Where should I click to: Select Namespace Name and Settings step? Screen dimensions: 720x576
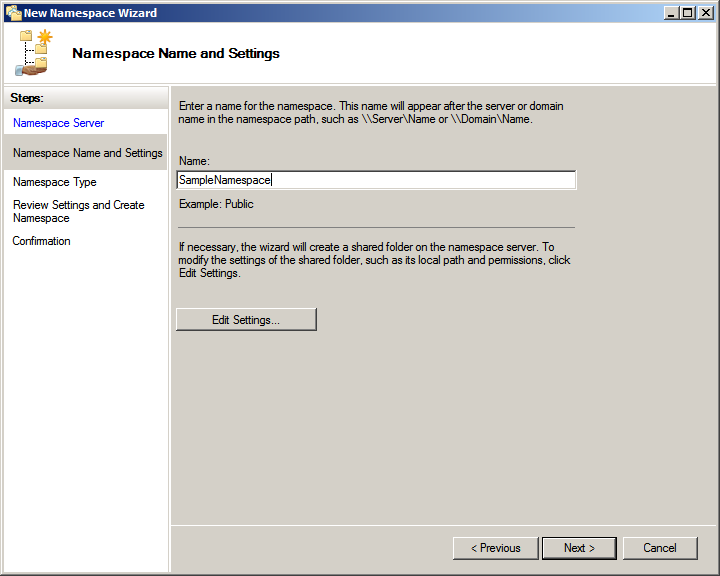(x=85, y=153)
